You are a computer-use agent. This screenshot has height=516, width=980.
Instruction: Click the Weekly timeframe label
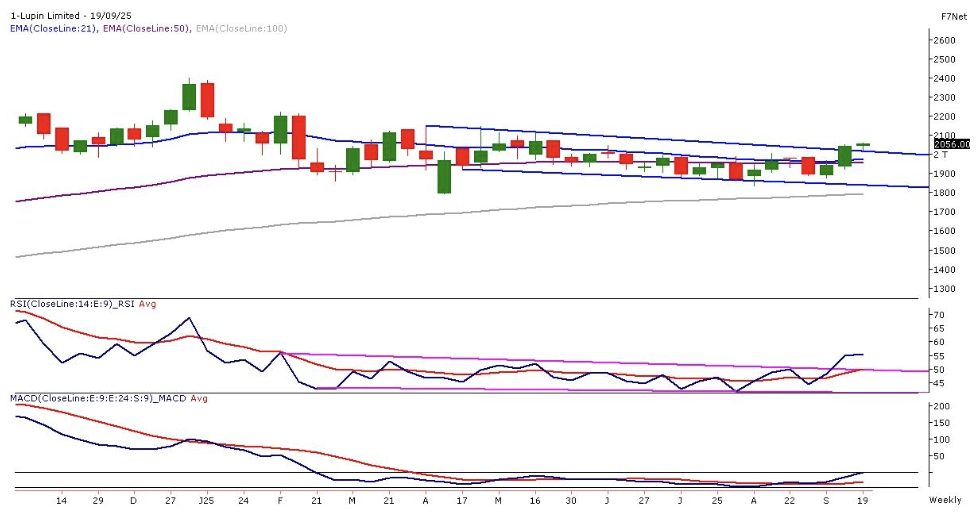coord(945,500)
